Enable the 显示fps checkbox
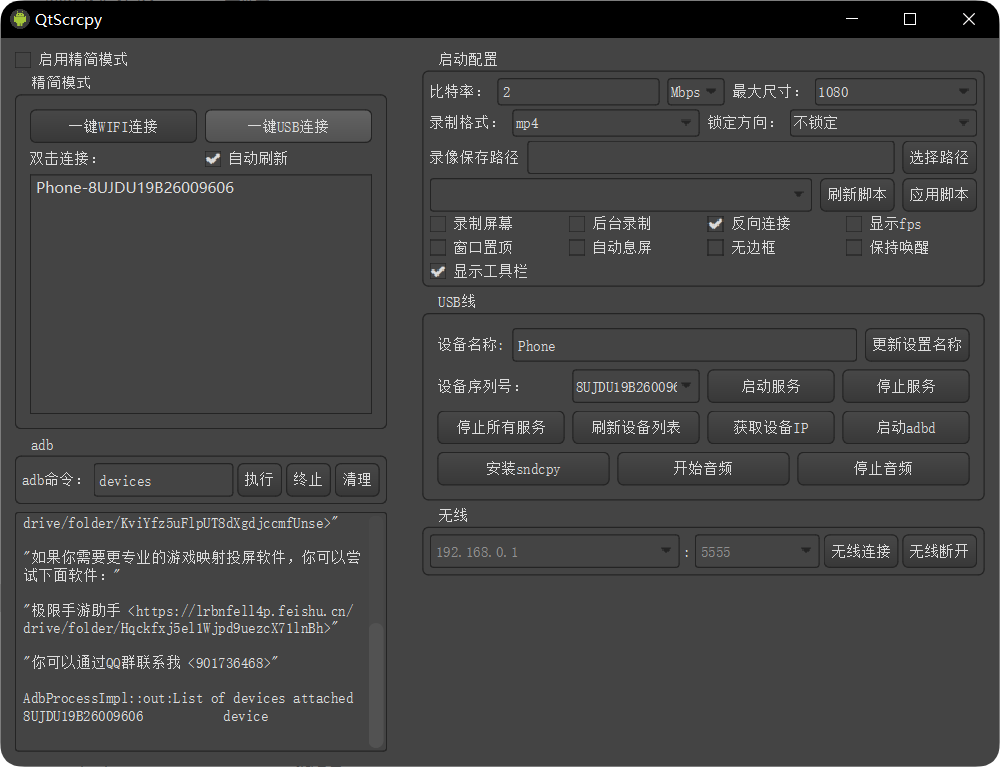Image resolution: width=1000 pixels, height=767 pixels. pyautogui.click(x=855, y=223)
